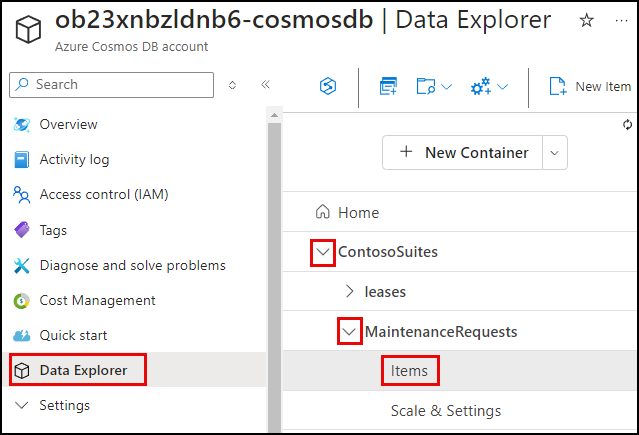Click the Cosmos DB account cube icon
Screen dimensions: 639x435
click(28, 29)
